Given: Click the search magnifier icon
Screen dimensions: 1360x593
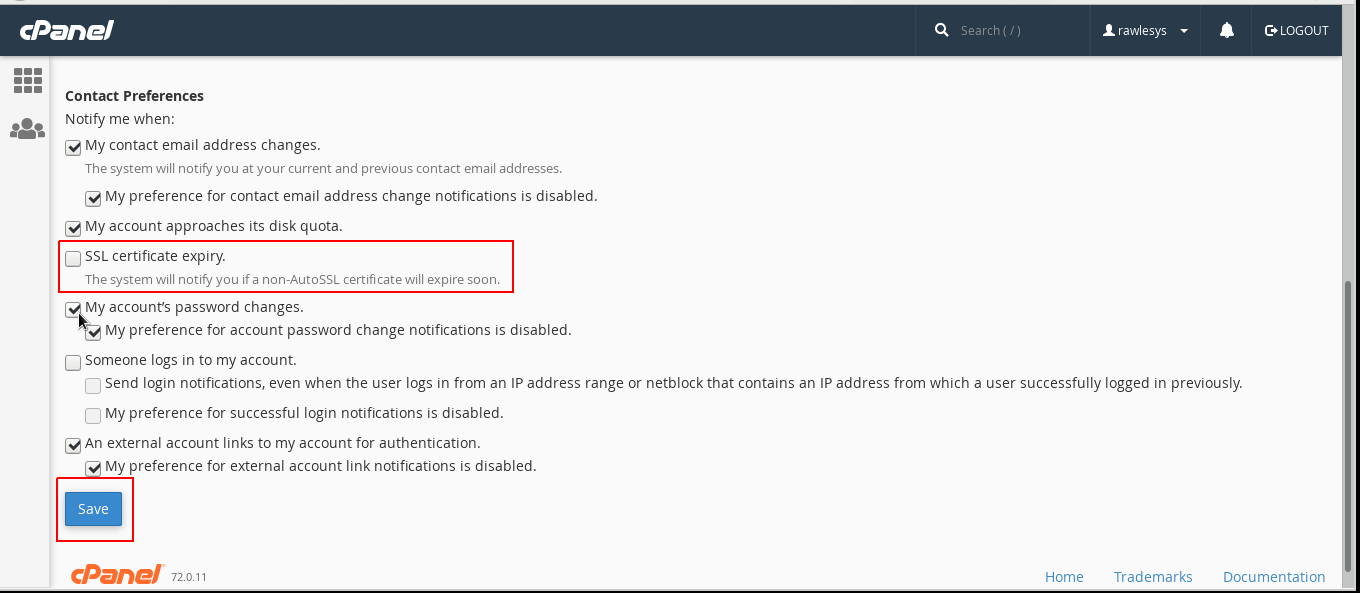Looking at the screenshot, I should (941, 29).
